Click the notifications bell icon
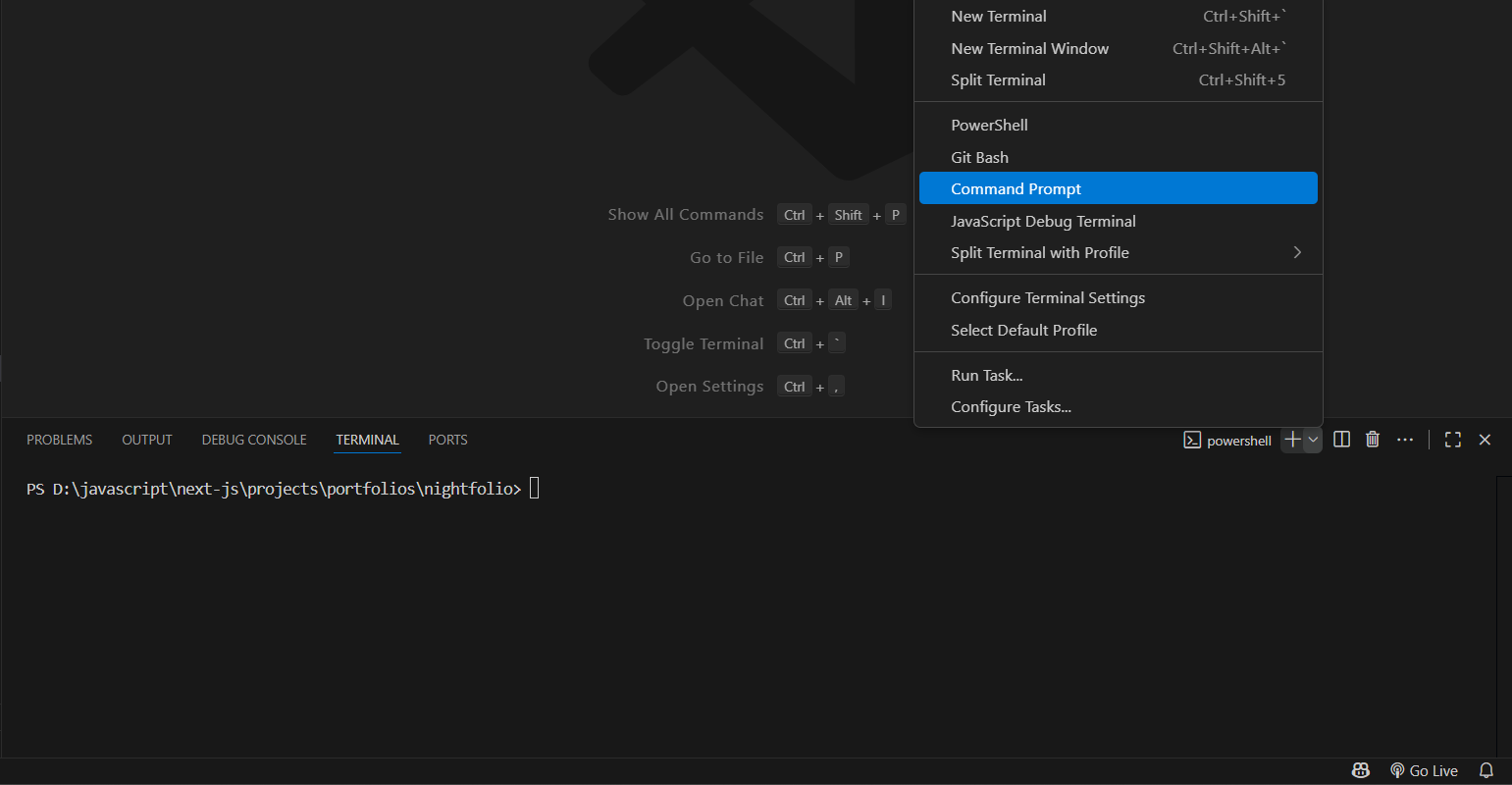This screenshot has height=785, width=1512. click(x=1486, y=770)
